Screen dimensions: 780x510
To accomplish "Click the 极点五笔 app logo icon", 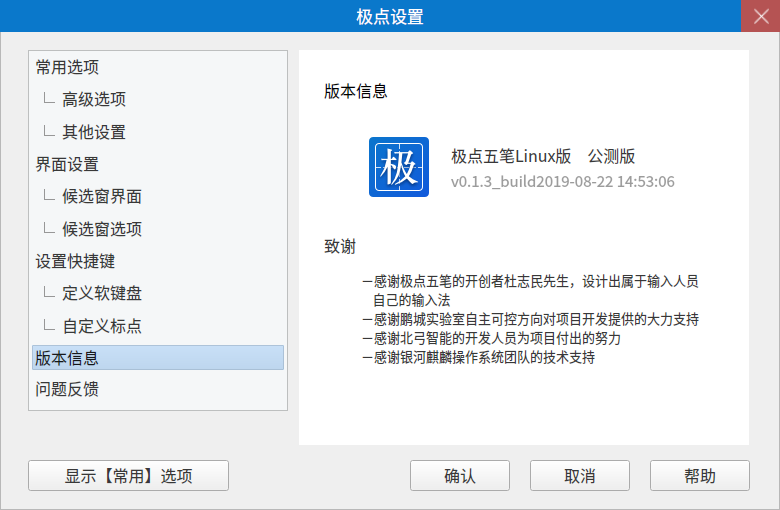I will (x=399, y=167).
